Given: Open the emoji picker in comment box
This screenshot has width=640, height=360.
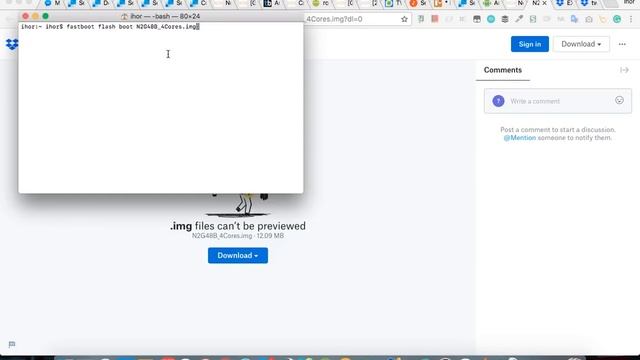Looking at the screenshot, I should [x=619, y=100].
